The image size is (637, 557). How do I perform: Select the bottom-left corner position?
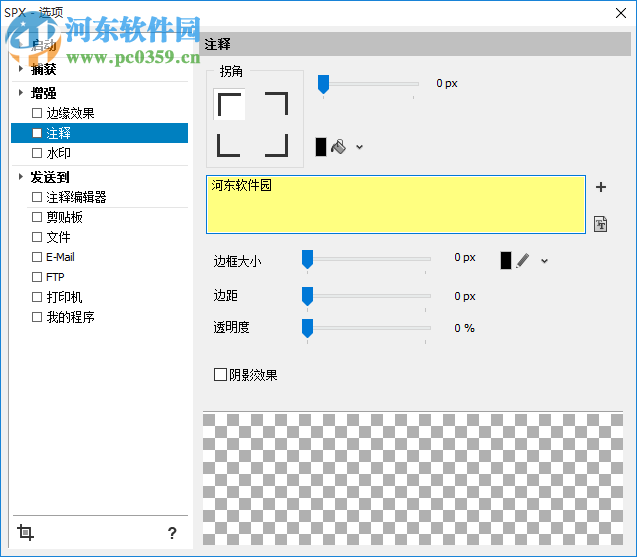(229, 145)
